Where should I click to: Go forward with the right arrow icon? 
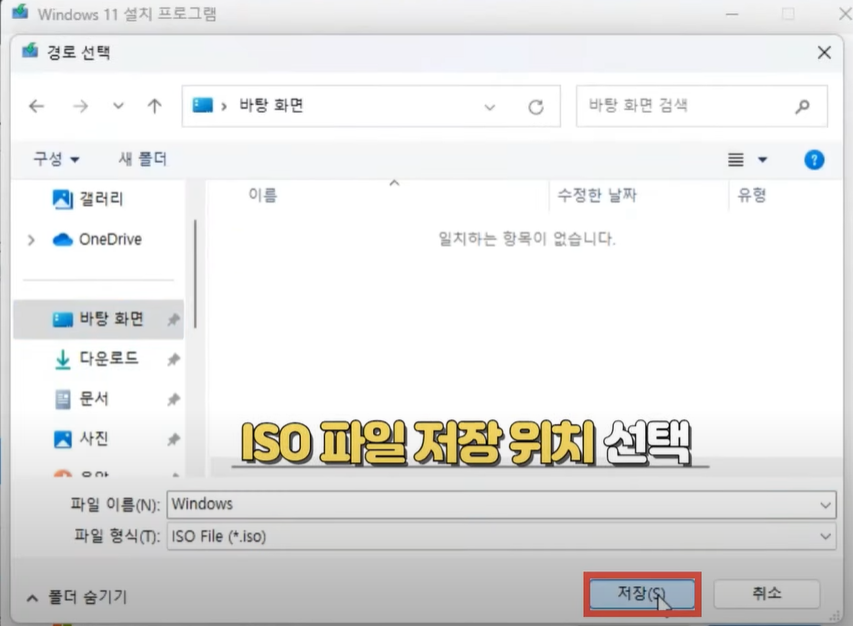coord(81,106)
